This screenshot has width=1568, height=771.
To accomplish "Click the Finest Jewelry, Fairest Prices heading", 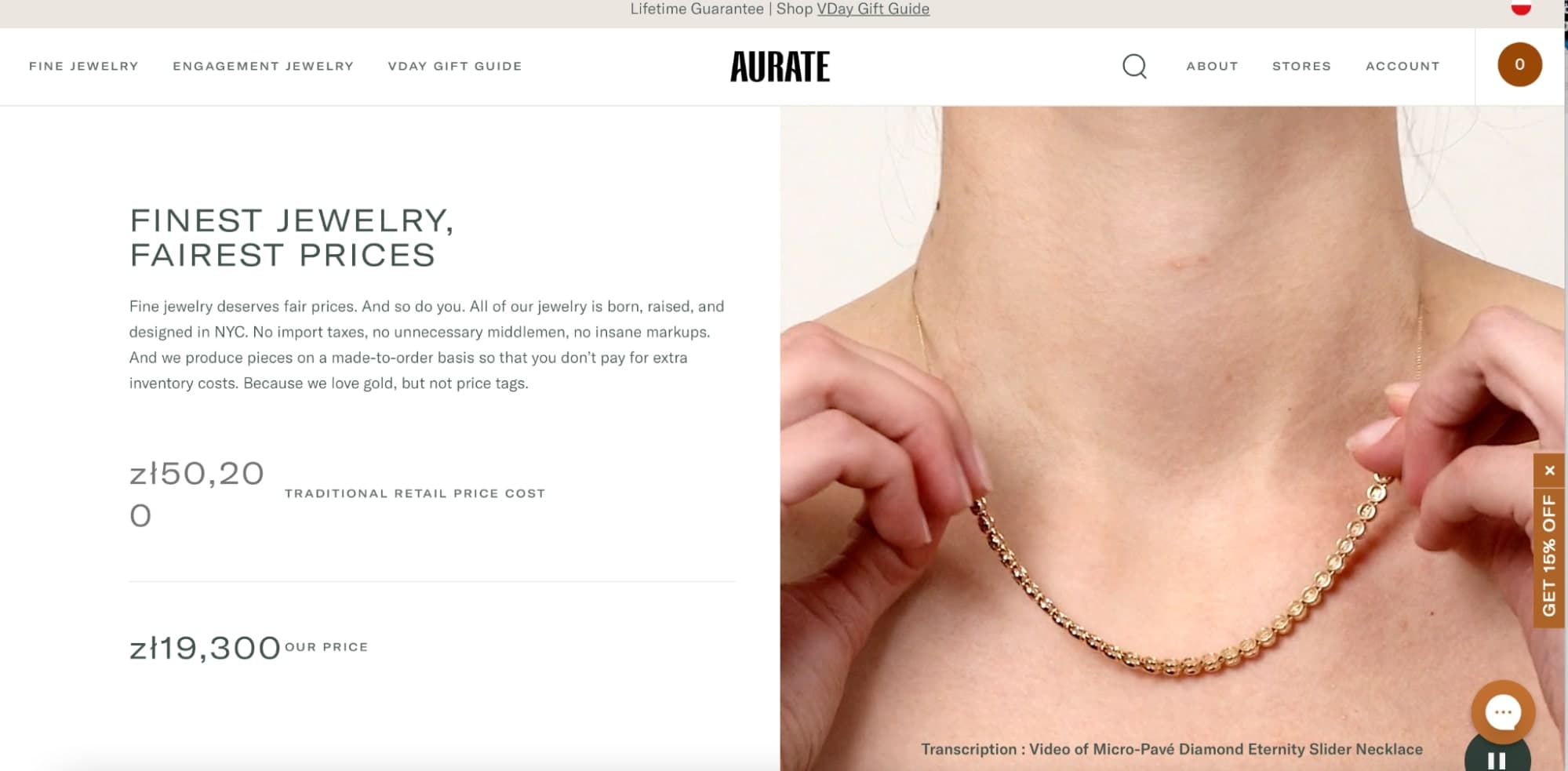I will (292, 238).
